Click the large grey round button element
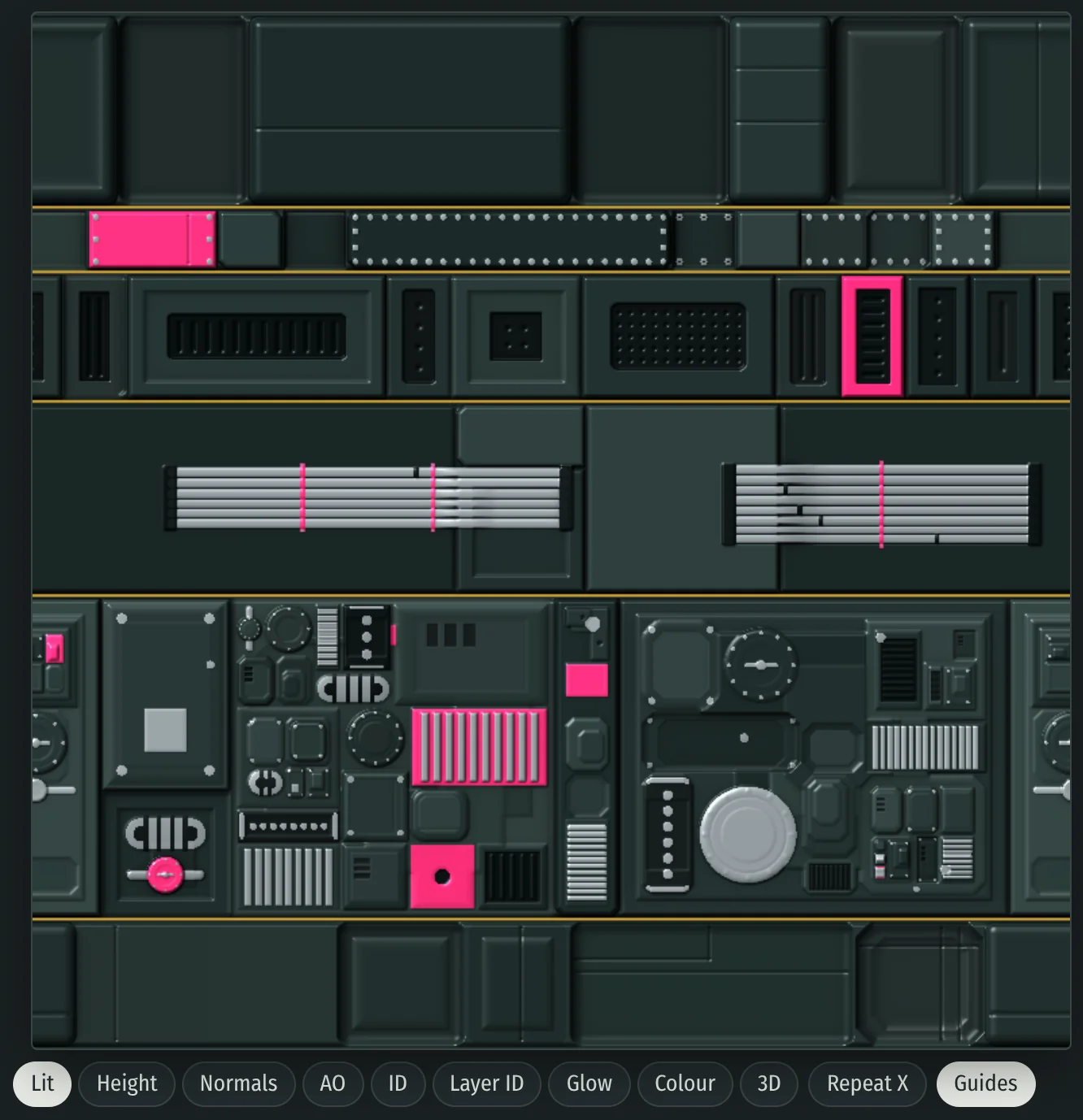The image size is (1083, 1120). pyautogui.click(x=748, y=834)
